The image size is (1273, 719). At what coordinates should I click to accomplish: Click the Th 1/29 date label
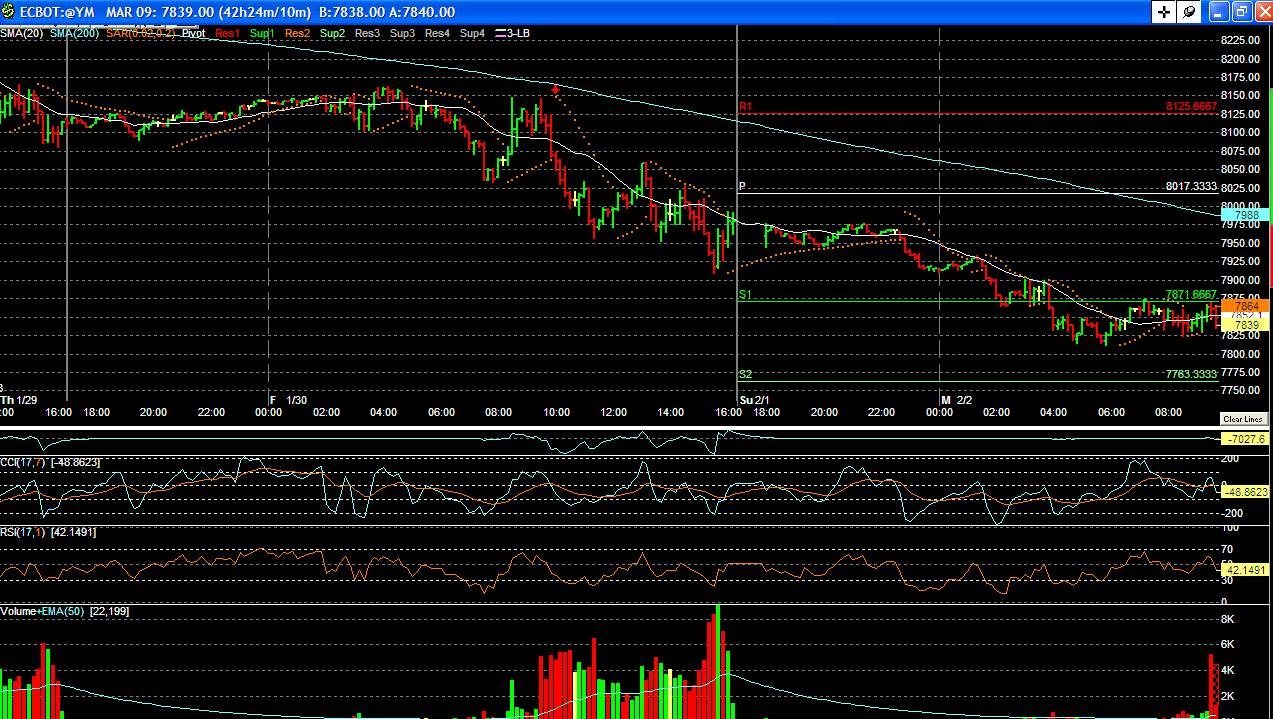[19, 400]
